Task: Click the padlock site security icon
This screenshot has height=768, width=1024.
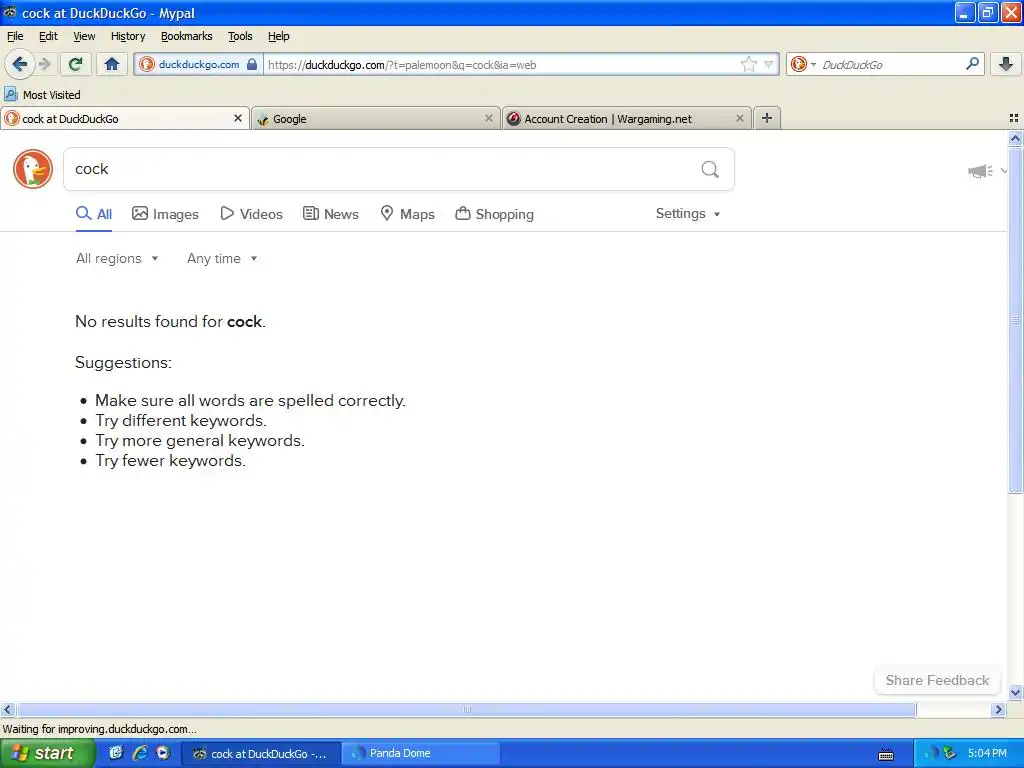Action: [x=251, y=64]
